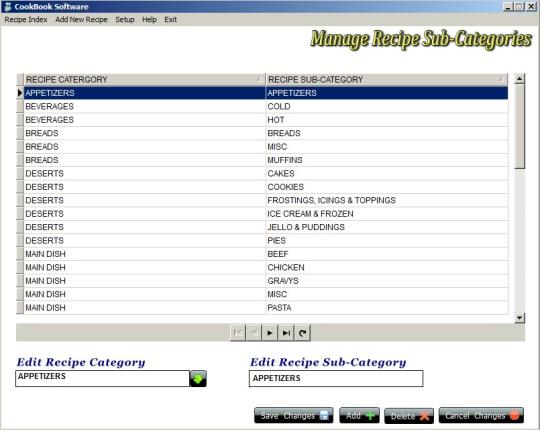This screenshot has height=430, width=540.
Task: Select MAIN DISH category cell beside BEEF
Action: (x=145, y=254)
